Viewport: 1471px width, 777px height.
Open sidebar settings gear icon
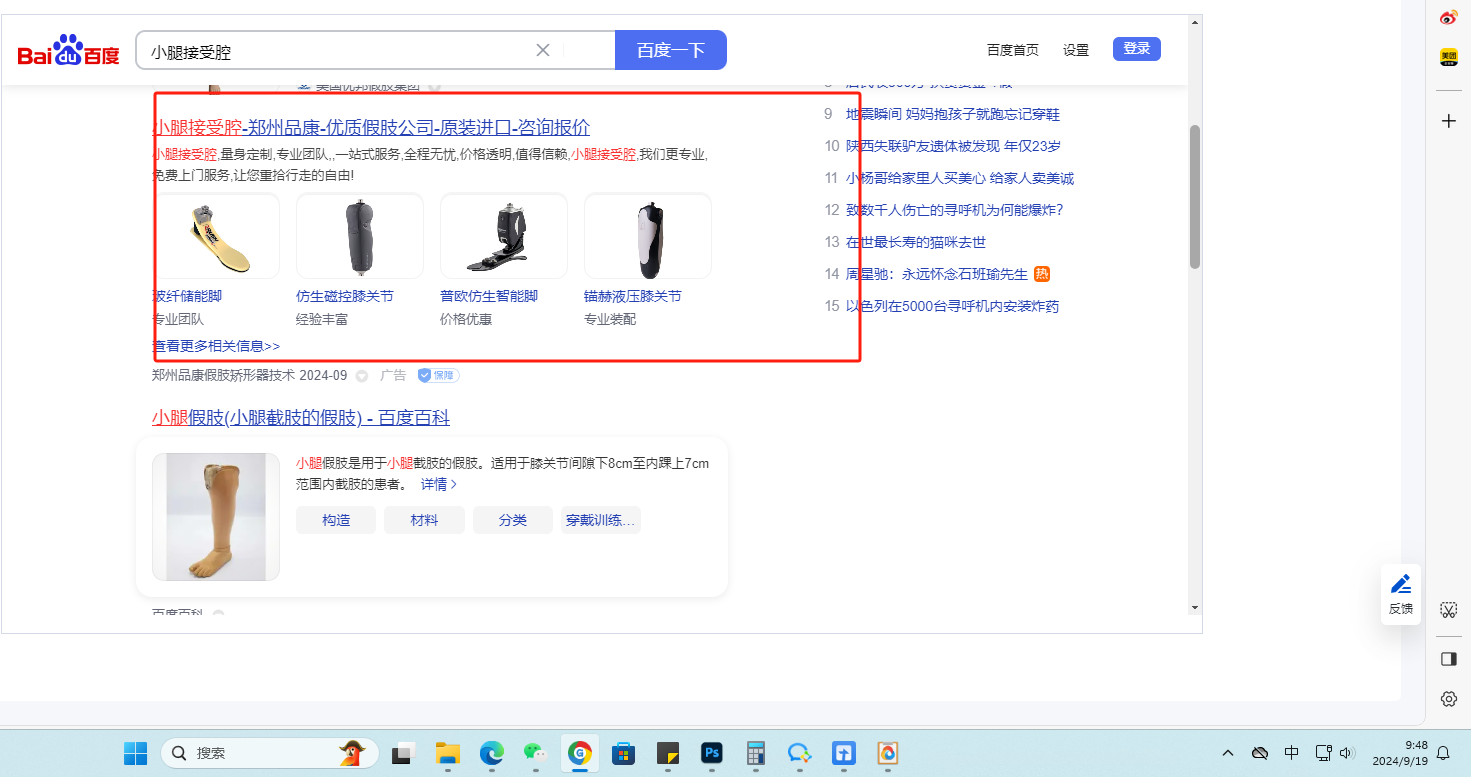pyautogui.click(x=1449, y=699)
